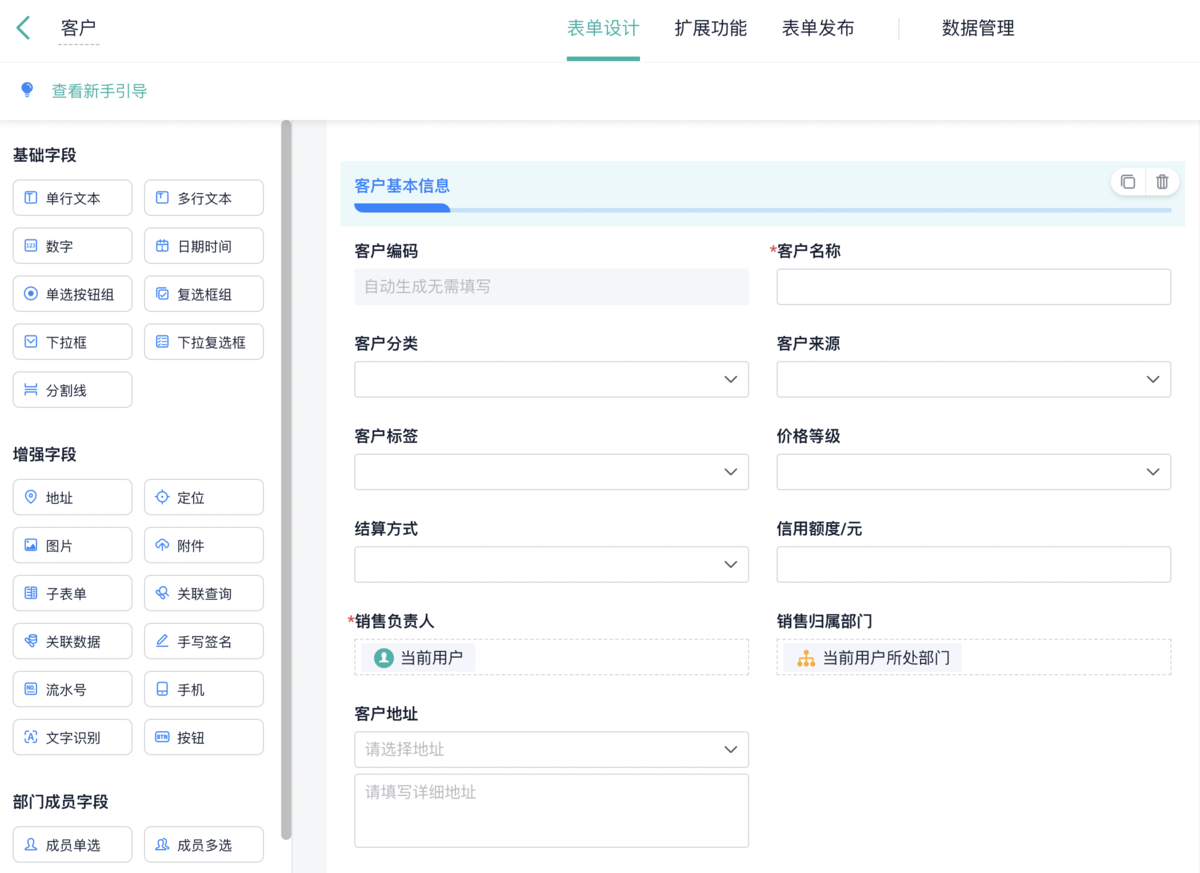The image size is (1200, 873).
Task: Select the 附件 field
Action: point(204,545)
